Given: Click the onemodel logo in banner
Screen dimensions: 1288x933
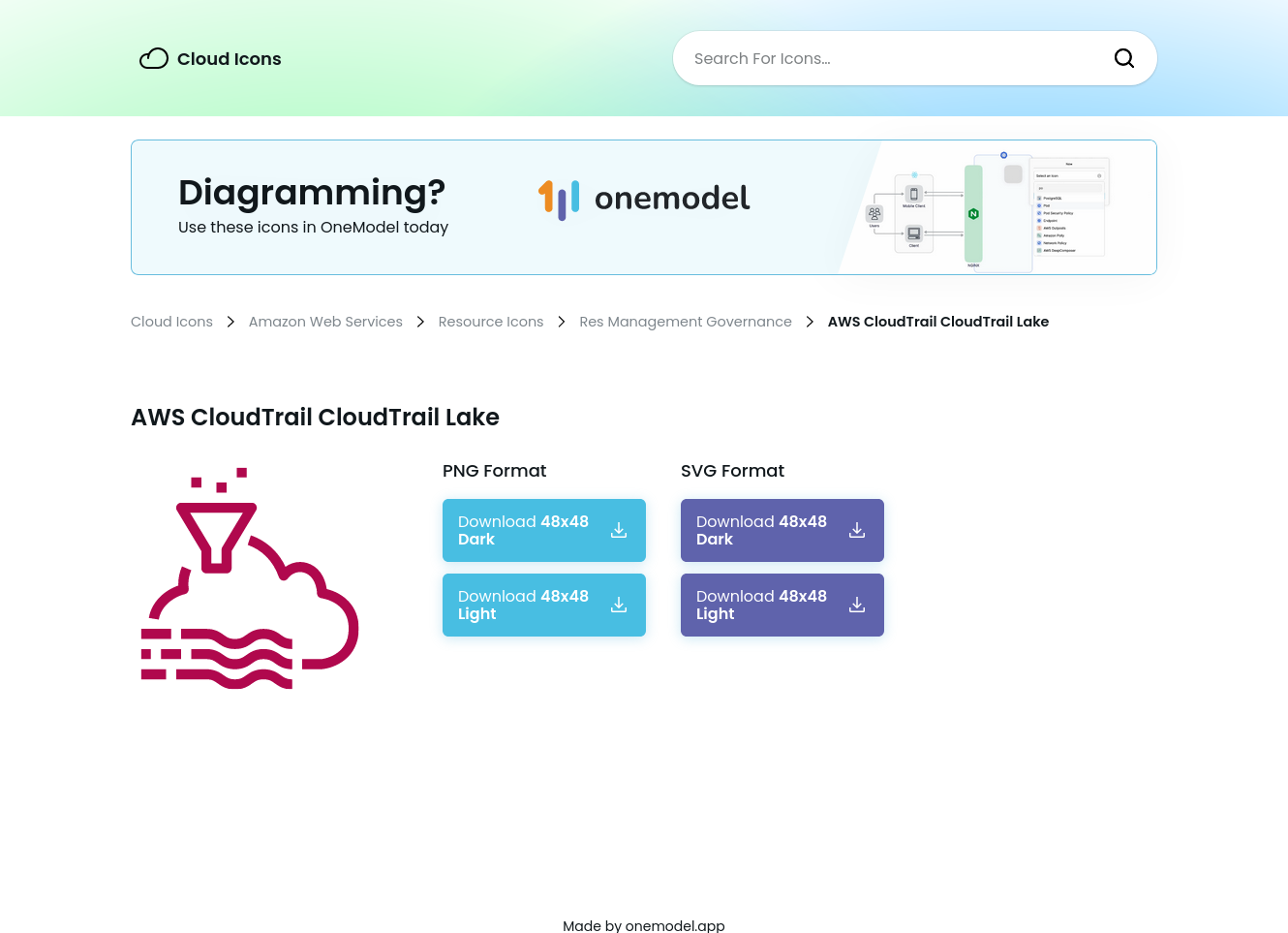Looking at the screenshot, I should click(x=644, y=200).
